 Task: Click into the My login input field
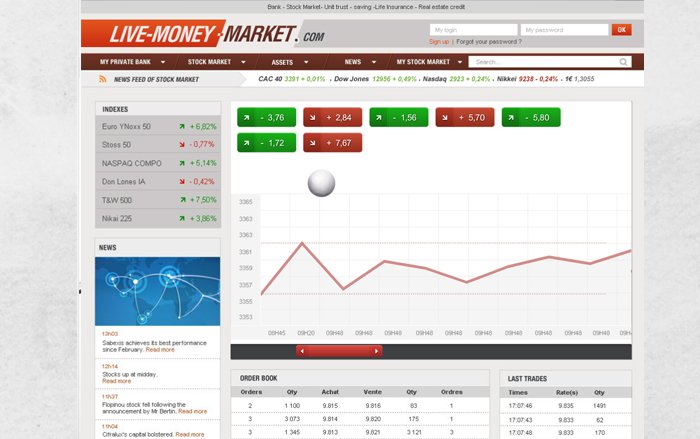point(472,30)
